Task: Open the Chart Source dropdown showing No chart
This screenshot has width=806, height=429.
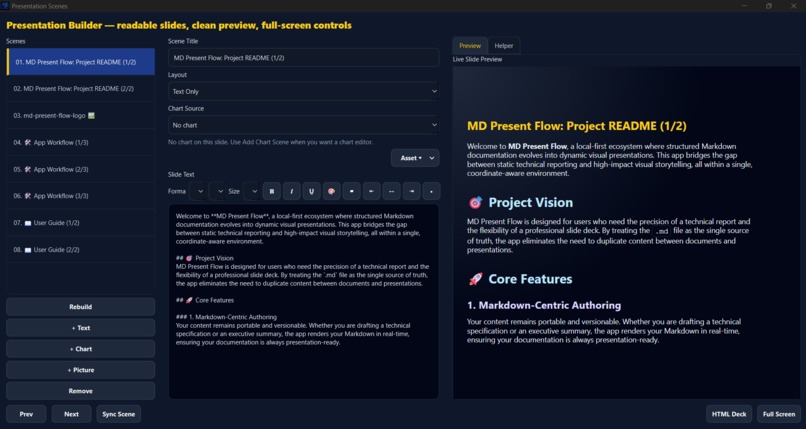Action: (303, 125)
